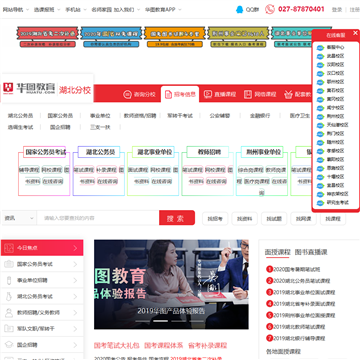Click the 国考笔试大礼包 red link

(117, 345)
